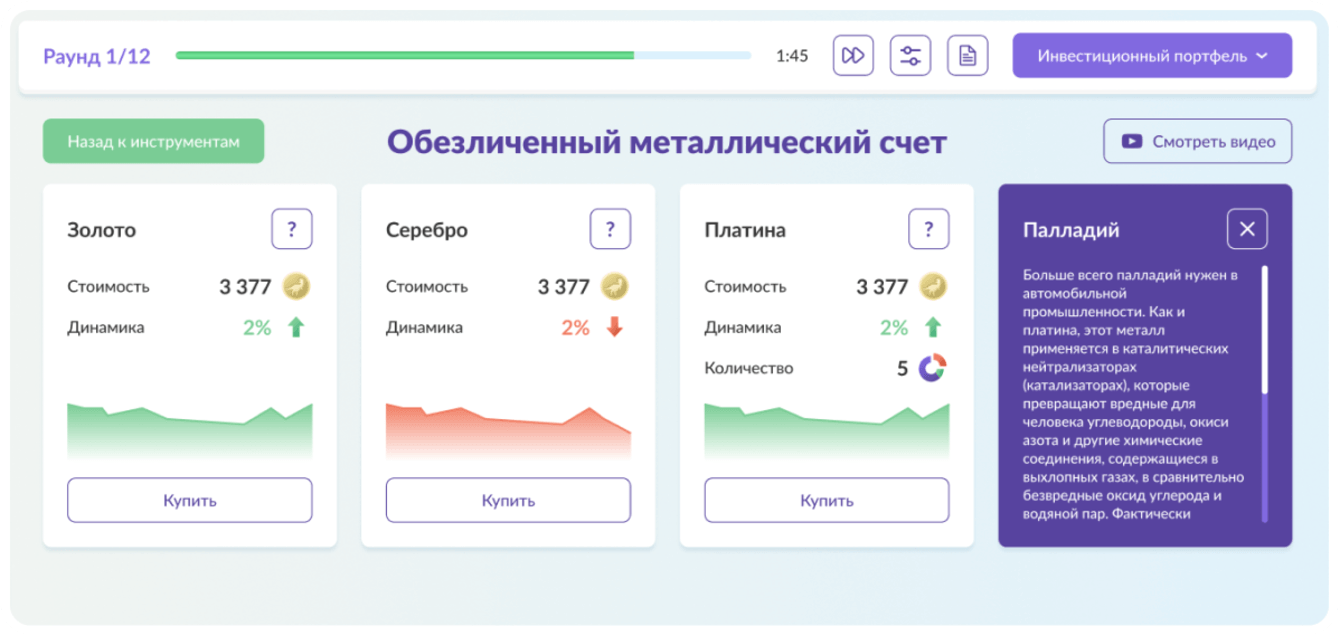Click green up arrow in Золото card
The width and height of the screenshot is (1340, 636).
pyautogui.click(x=296, y=327)
